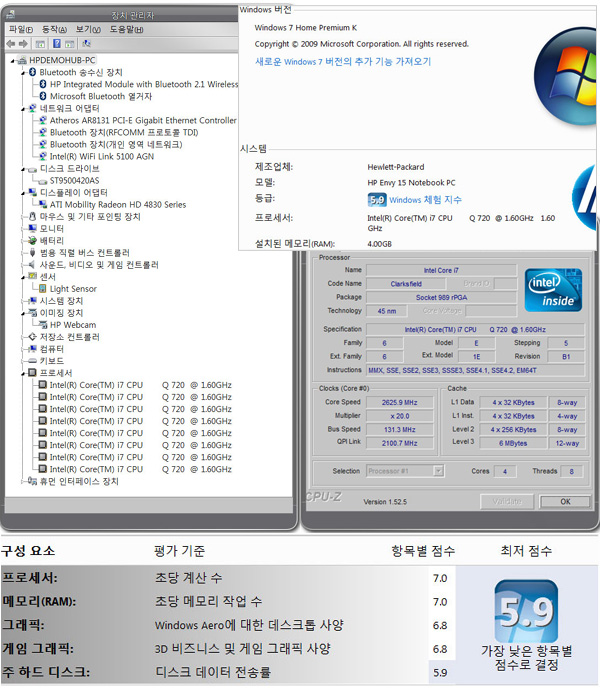This screenshot has height=689, width=600.
Task: Click the large 5.9 base score badge
Action: click(526, 611)
